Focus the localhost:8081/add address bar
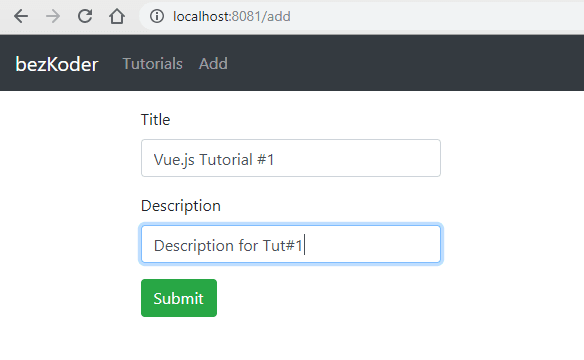Image resolution: width=584 pixels, height=360 pixels. click(x=361, y=16)
